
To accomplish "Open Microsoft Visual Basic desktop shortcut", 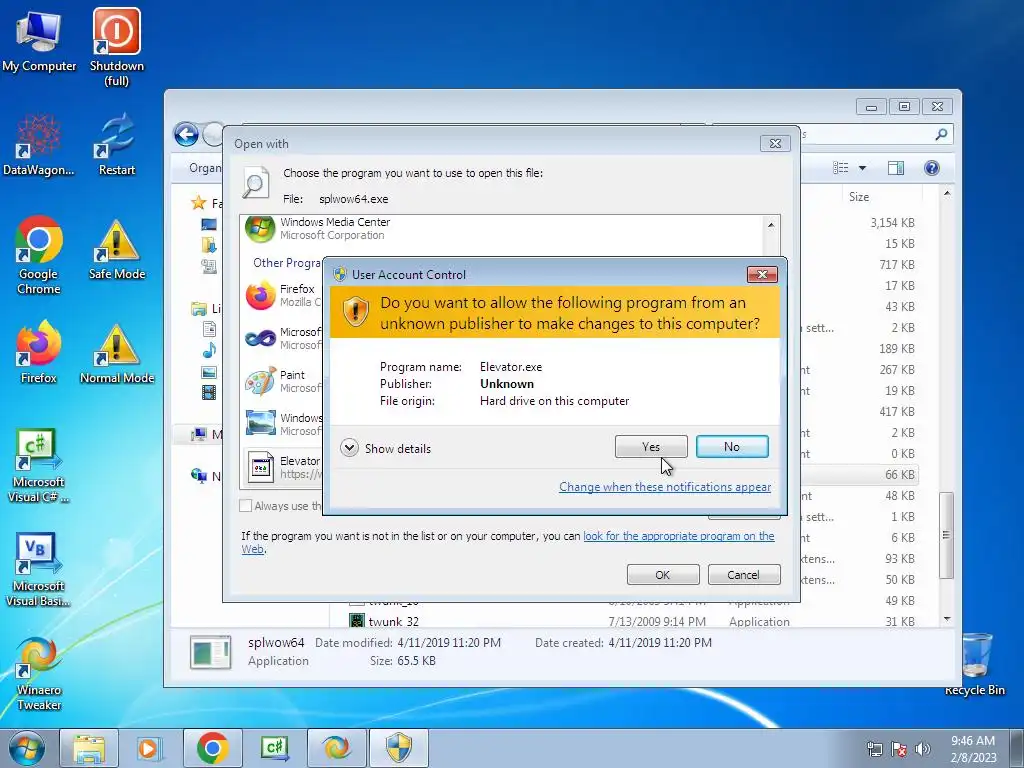I will click(x=39, y=570).
